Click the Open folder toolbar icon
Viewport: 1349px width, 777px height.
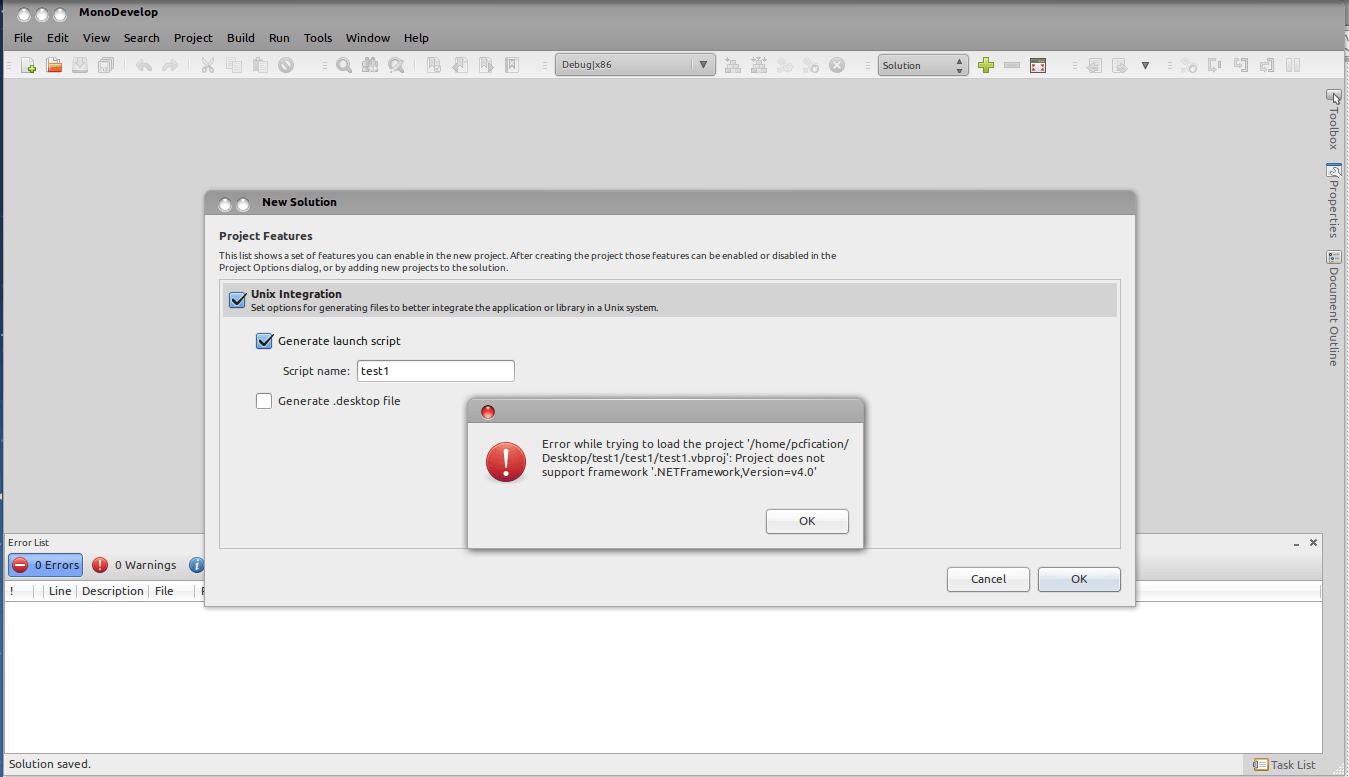pos(54,66)
